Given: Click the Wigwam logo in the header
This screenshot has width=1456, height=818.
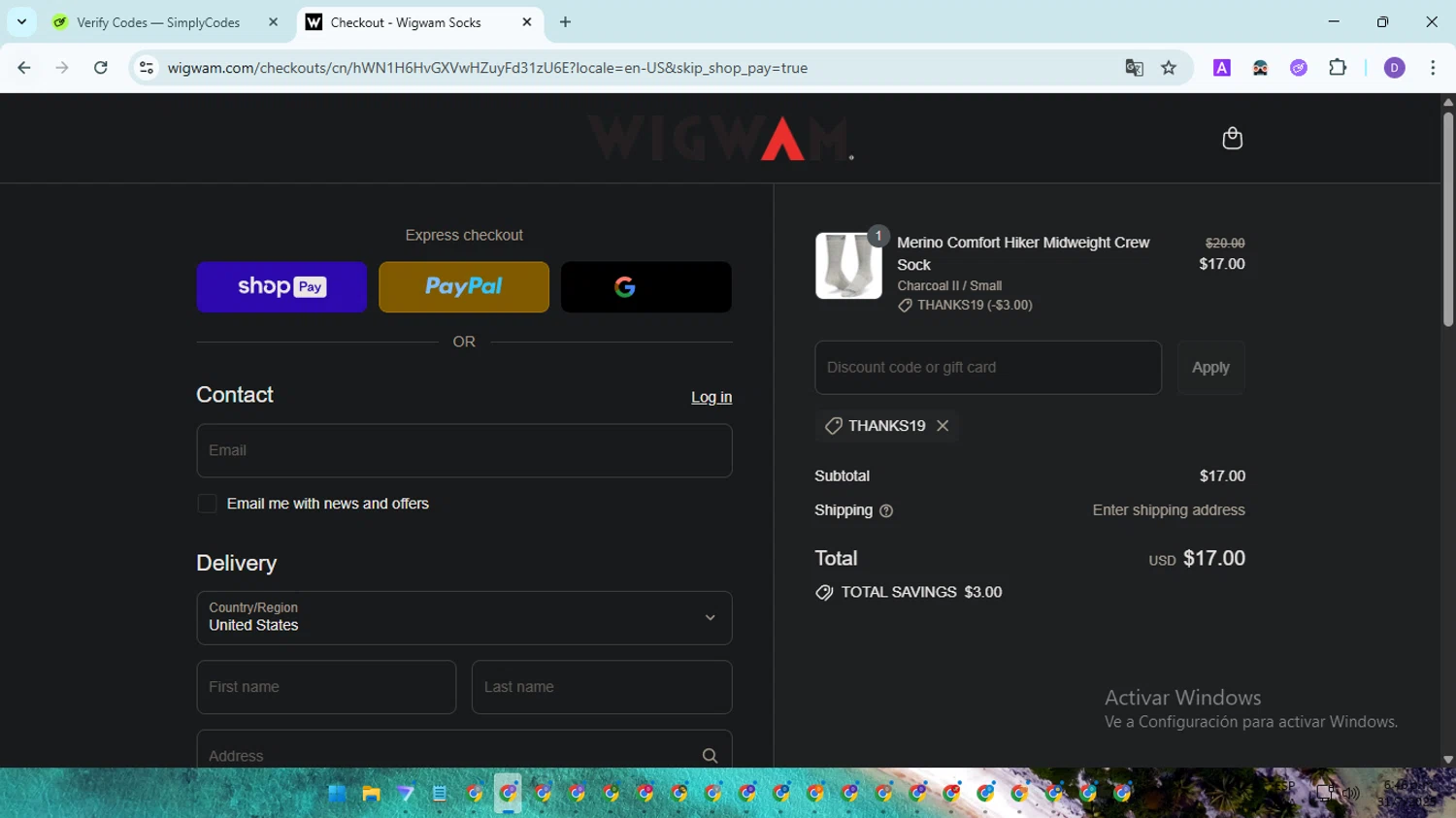Looking at the screenshot, I should coord(720,138).
